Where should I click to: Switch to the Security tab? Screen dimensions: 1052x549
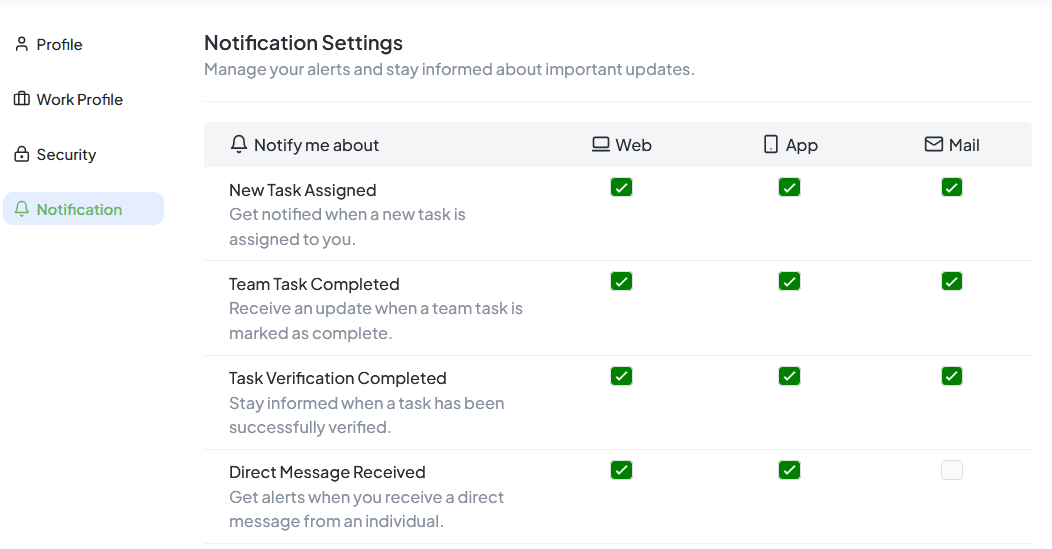(66, 154)
